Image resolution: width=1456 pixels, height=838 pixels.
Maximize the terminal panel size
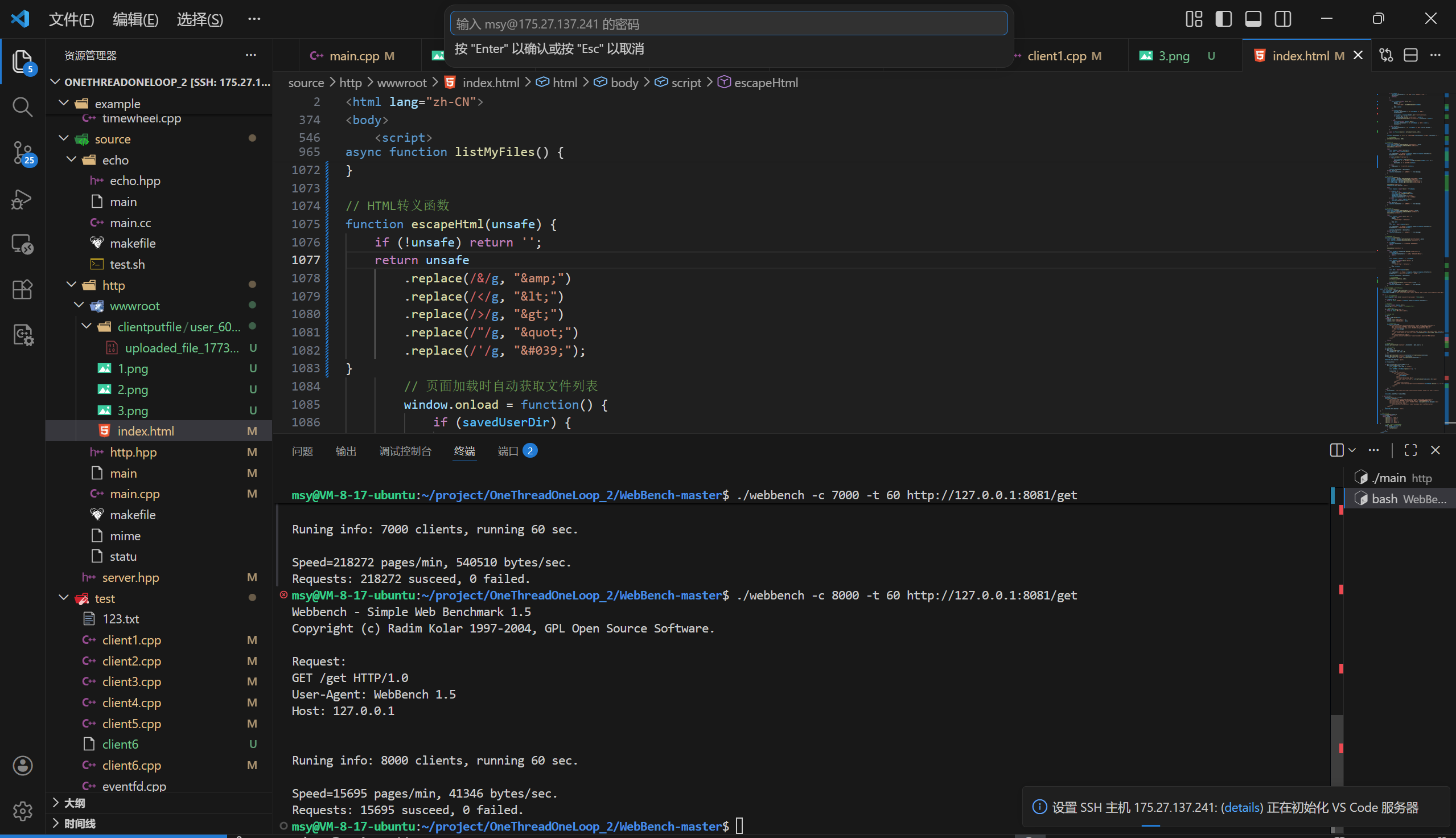pos(1410,450)
